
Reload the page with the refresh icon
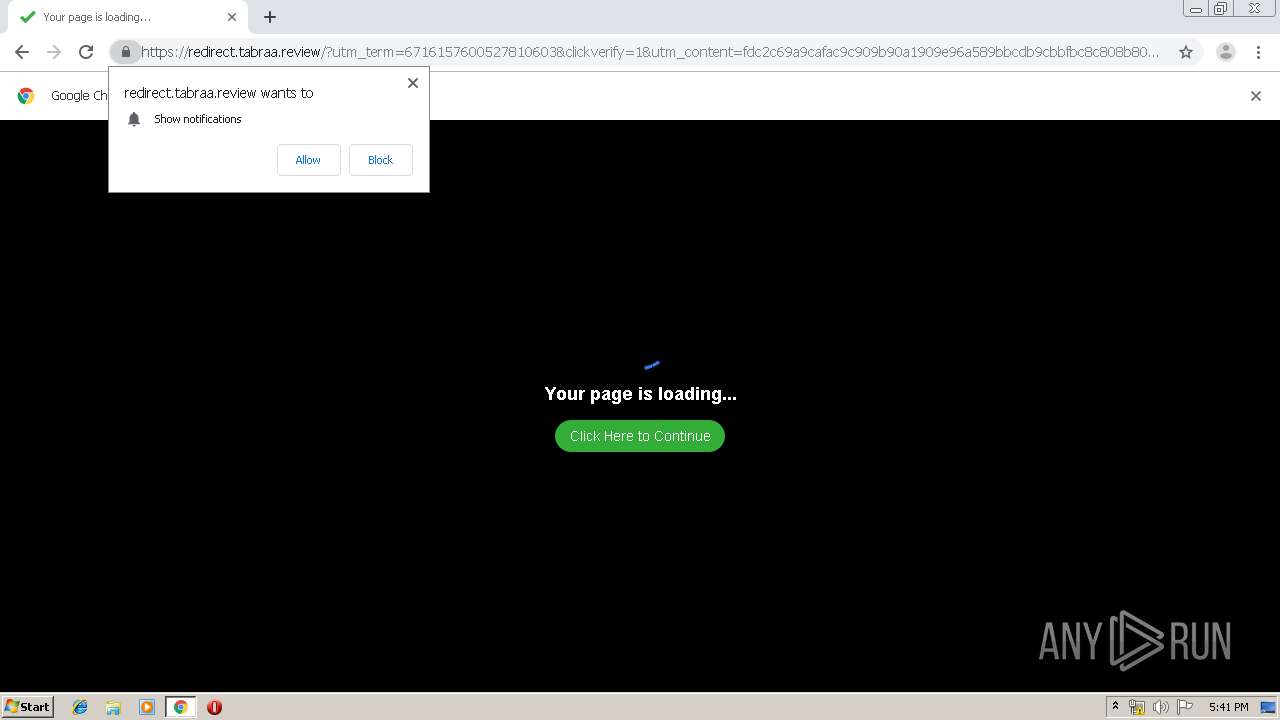(x=86, y=52)
